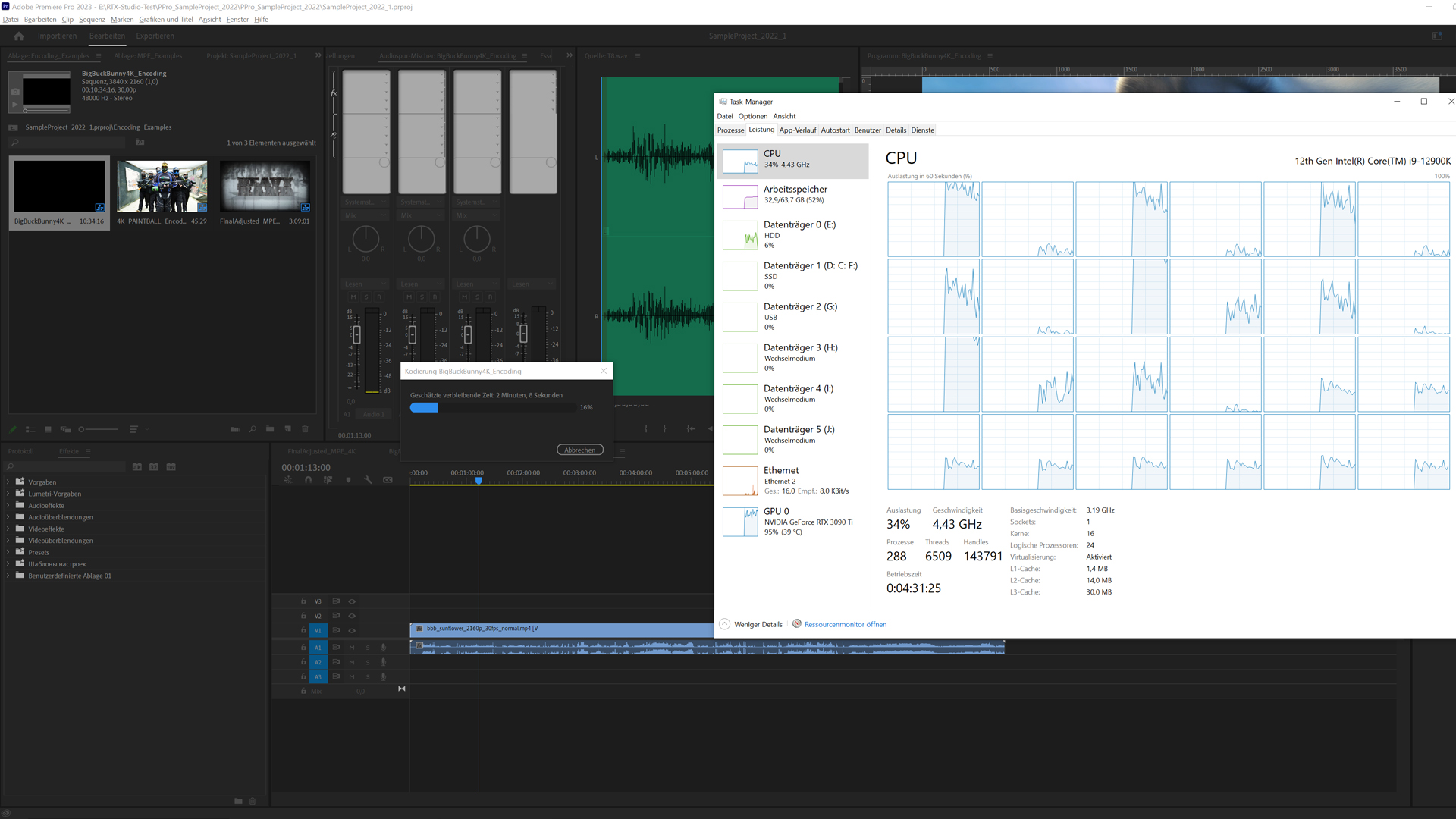1456x819 pixels.
Task: Select the BigBuckBunny4K thumbnail in the project panel
Action: point(59,186)
